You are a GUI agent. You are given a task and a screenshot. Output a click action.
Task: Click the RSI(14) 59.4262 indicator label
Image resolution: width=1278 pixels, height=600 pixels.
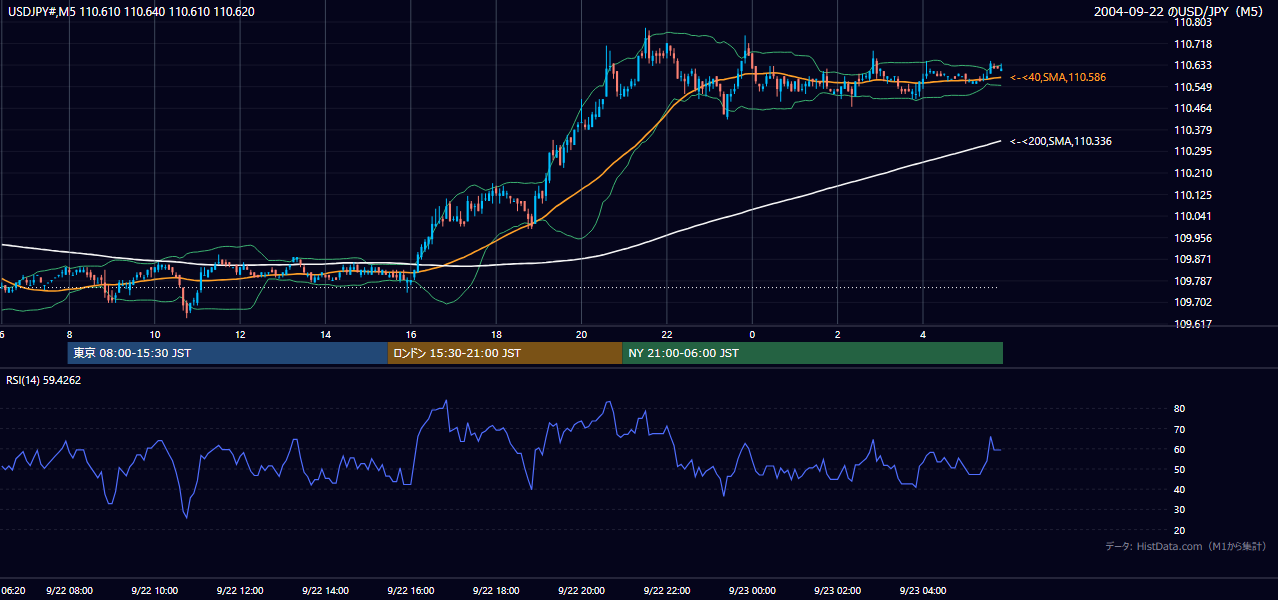(x=44, y=380)
